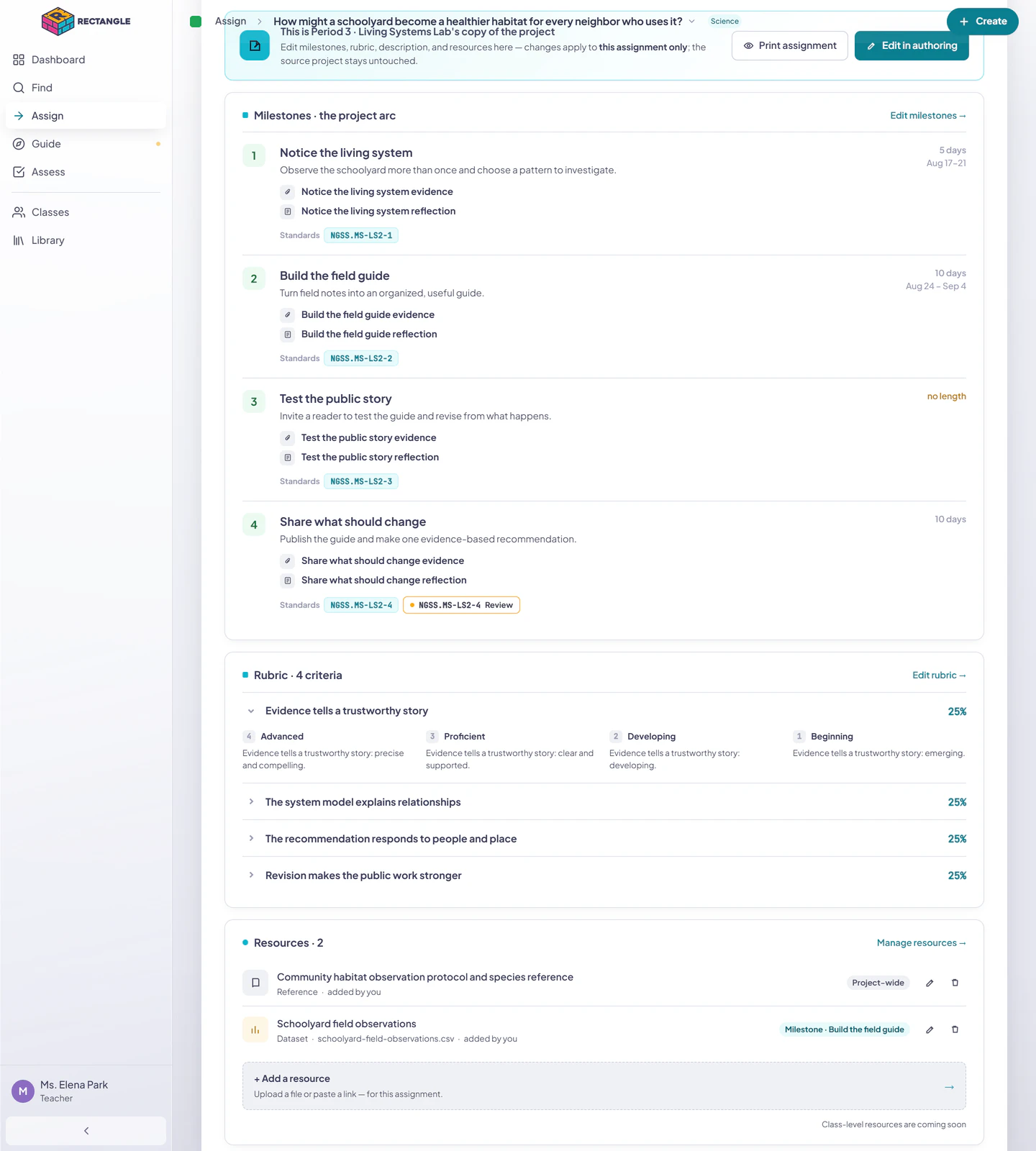The image size is (1036, 1151).
Task: Click the Guide compass icon
Action: [x=19, y=144]
